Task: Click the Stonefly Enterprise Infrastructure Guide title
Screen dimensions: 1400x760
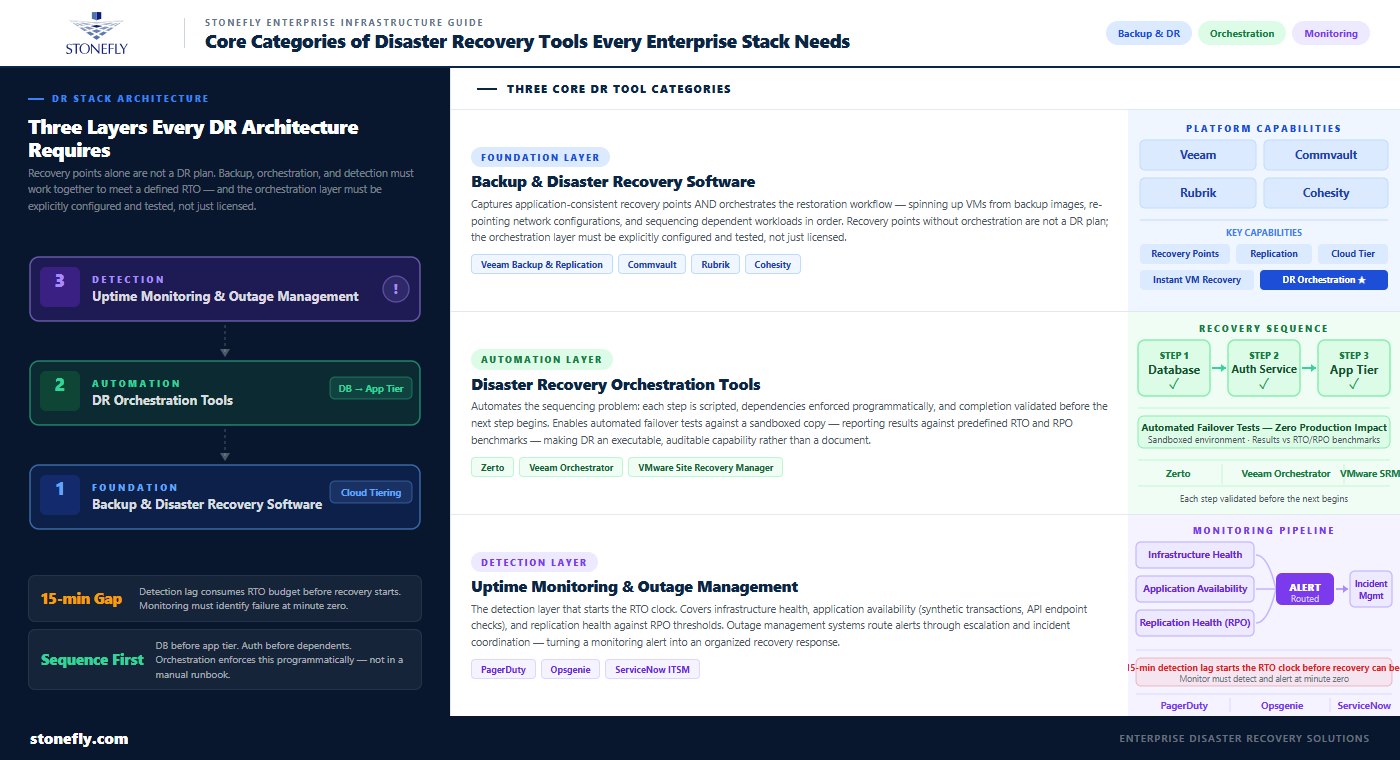Action: tap(344, 22)
